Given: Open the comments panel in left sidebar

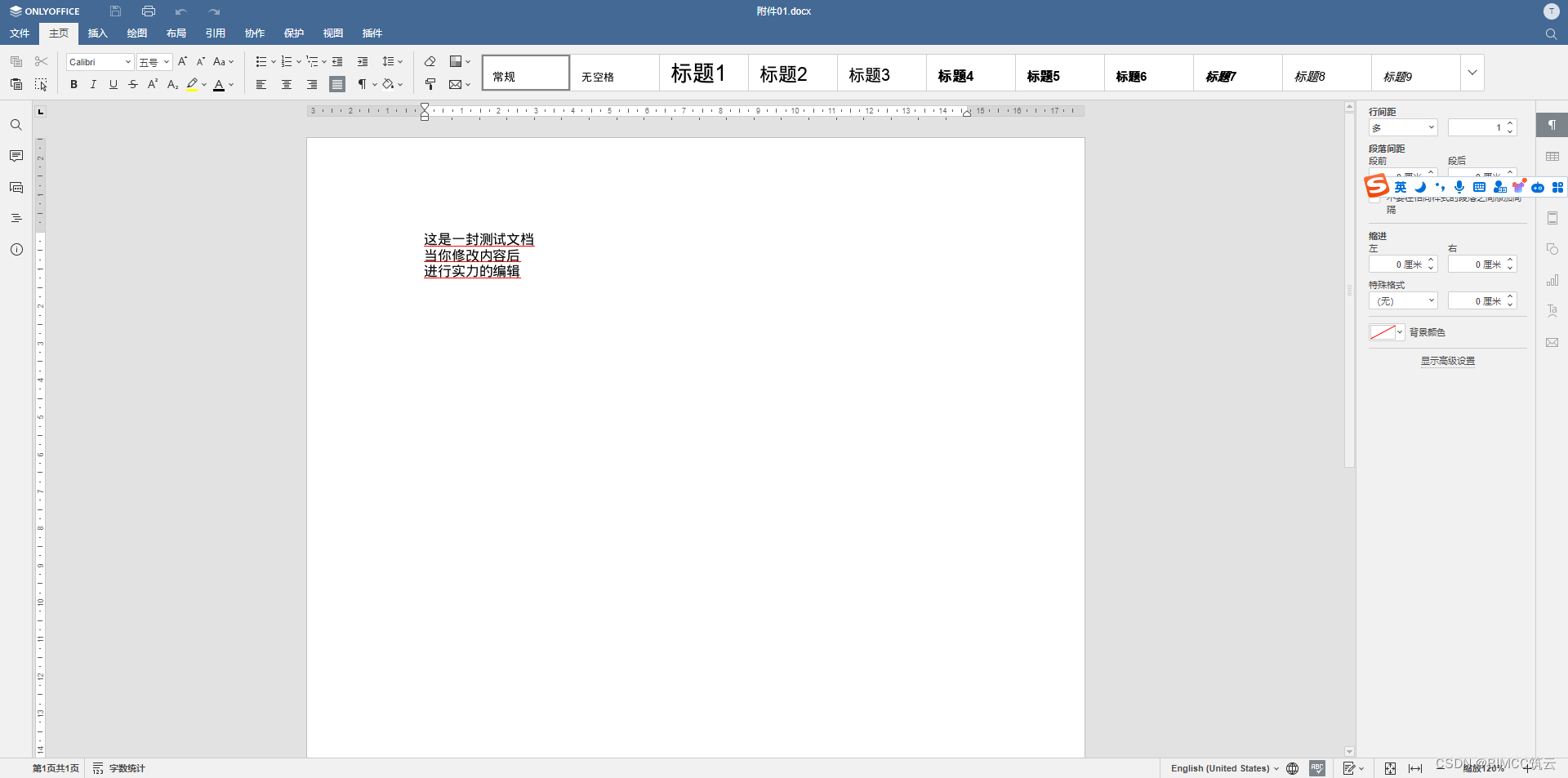Looking at the screenshot, I should (x=16, y=155).
